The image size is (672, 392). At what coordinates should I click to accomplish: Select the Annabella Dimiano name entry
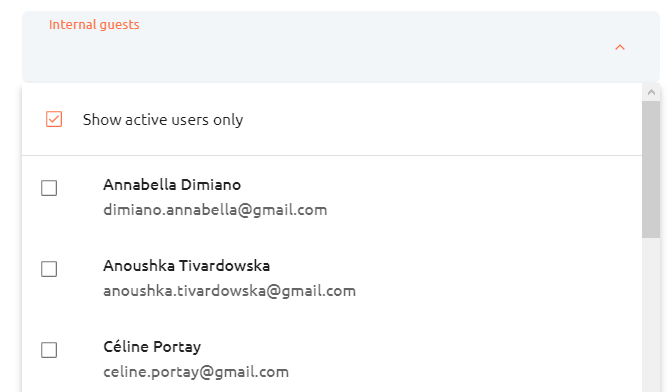click(x=172, y=185)
